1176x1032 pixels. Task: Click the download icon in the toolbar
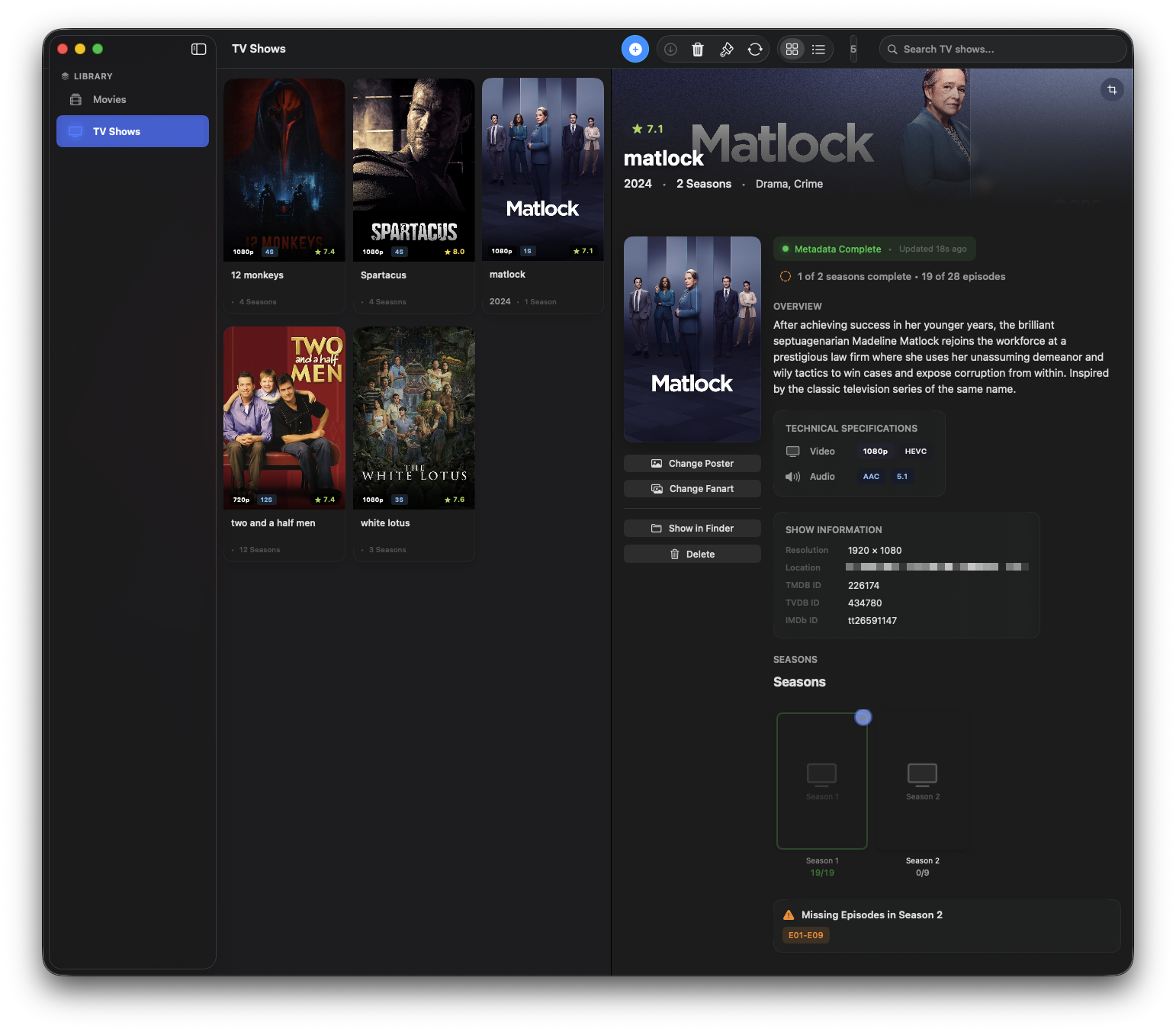pos(670,49)
